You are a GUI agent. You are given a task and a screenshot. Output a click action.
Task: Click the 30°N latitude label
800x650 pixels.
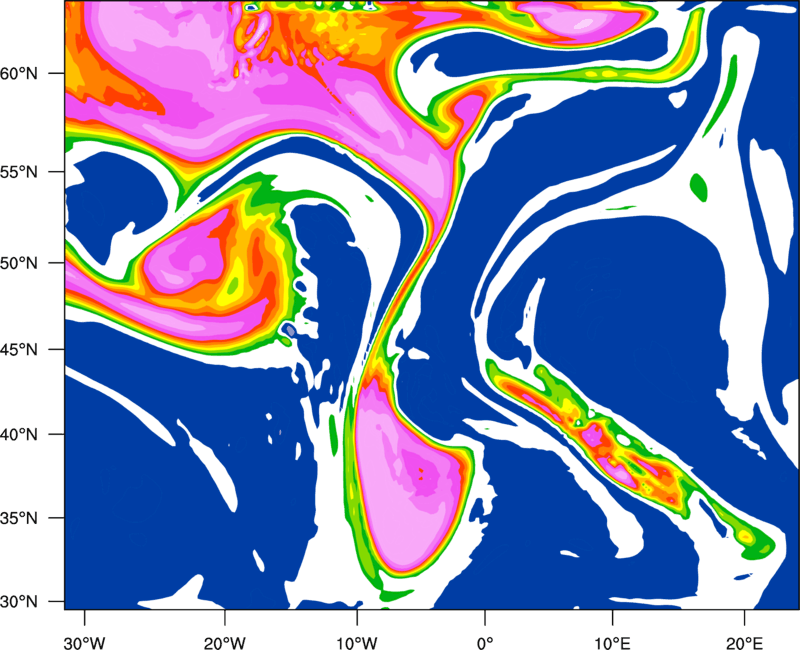(x=19, y=602)
